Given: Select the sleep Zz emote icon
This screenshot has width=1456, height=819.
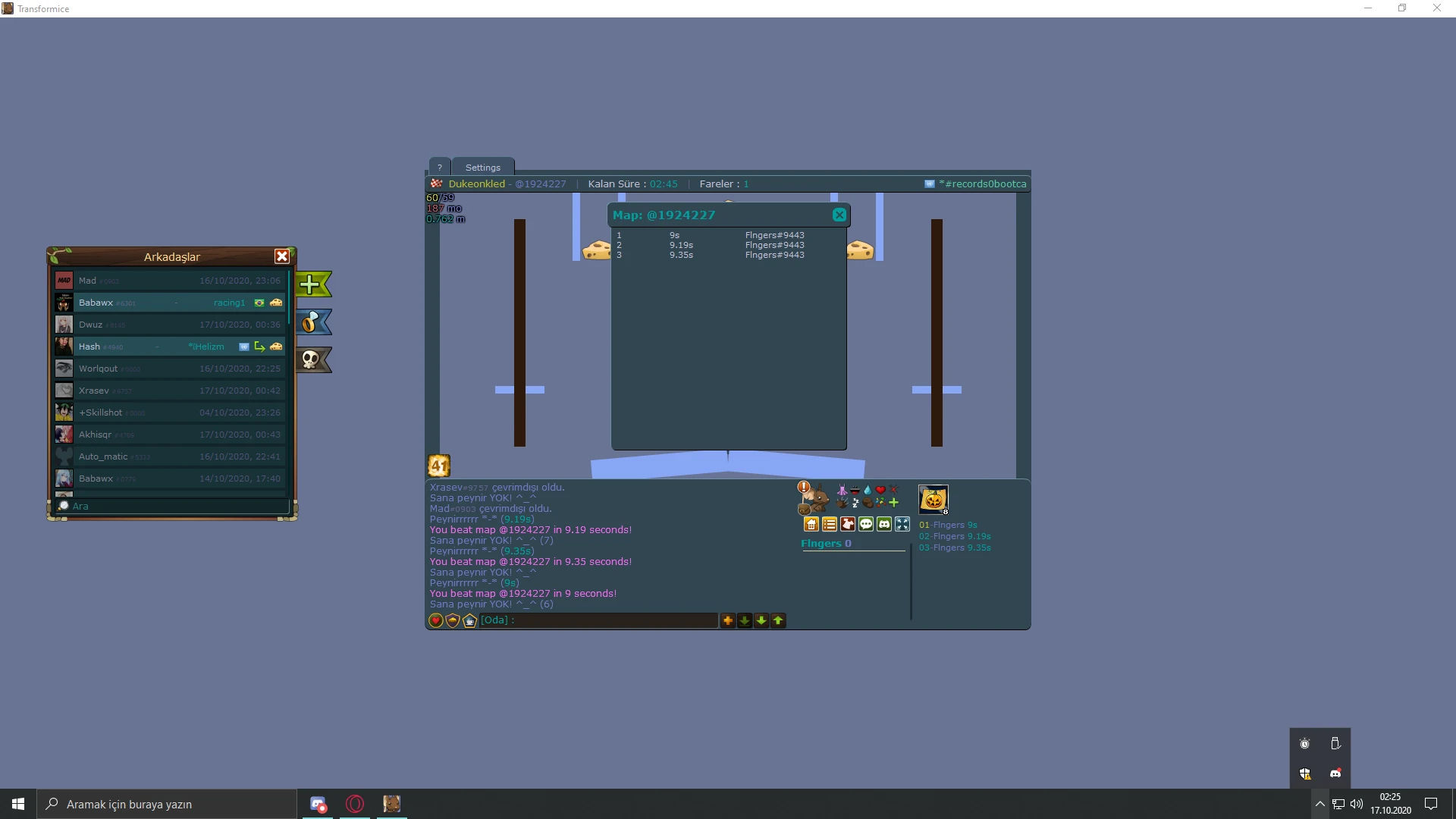Looking at the screenshot, I should click(x=855, y=503).
